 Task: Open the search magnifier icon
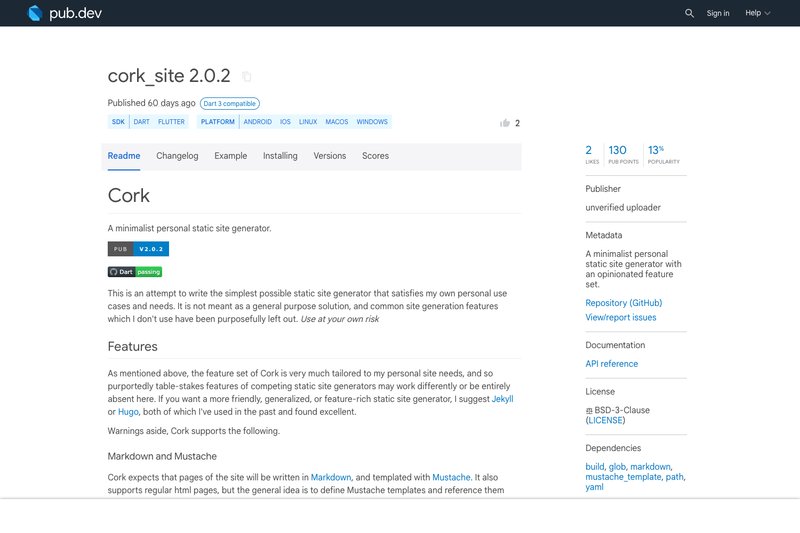(x=689, y=13)
